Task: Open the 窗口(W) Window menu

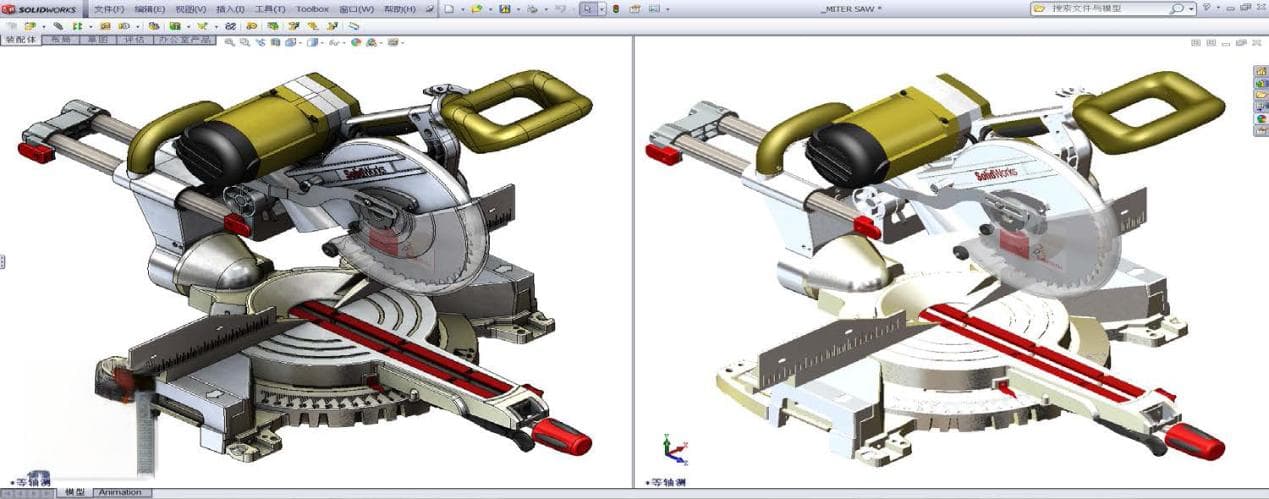Action: pos(356,9)
